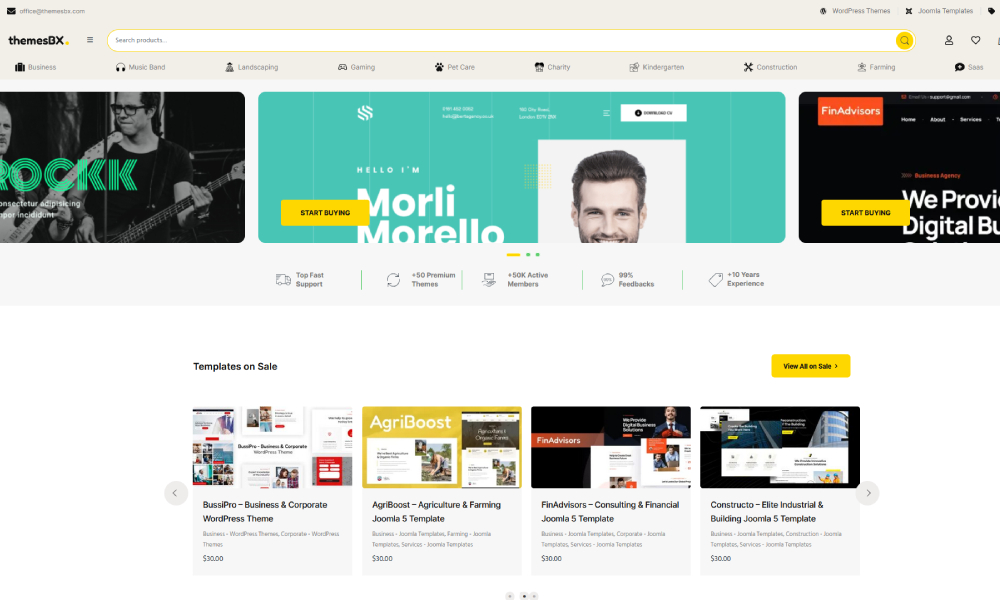Viewport: 1000px width, 600px height.
Task: Click the previous arrow on templates carousel
Action: tap(176, 493)
